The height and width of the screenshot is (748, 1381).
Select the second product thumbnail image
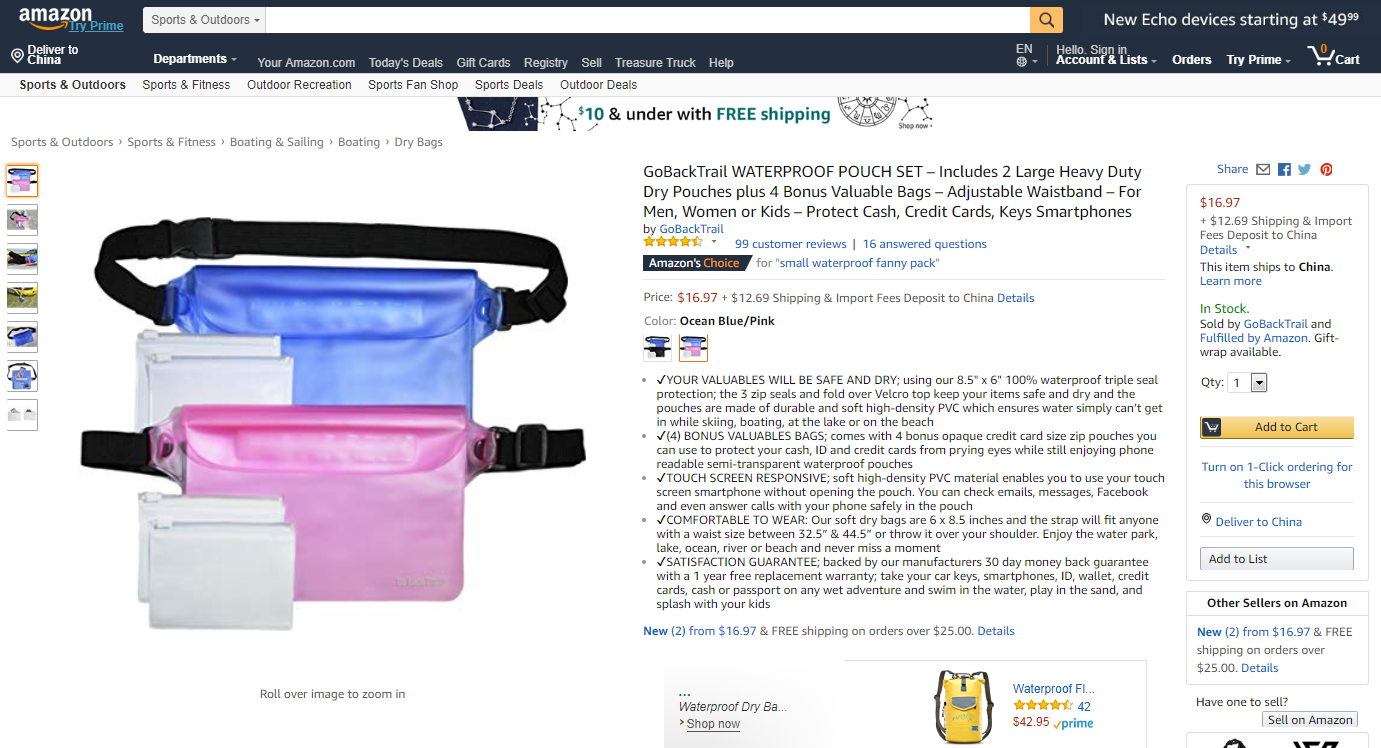click(22, 220)
